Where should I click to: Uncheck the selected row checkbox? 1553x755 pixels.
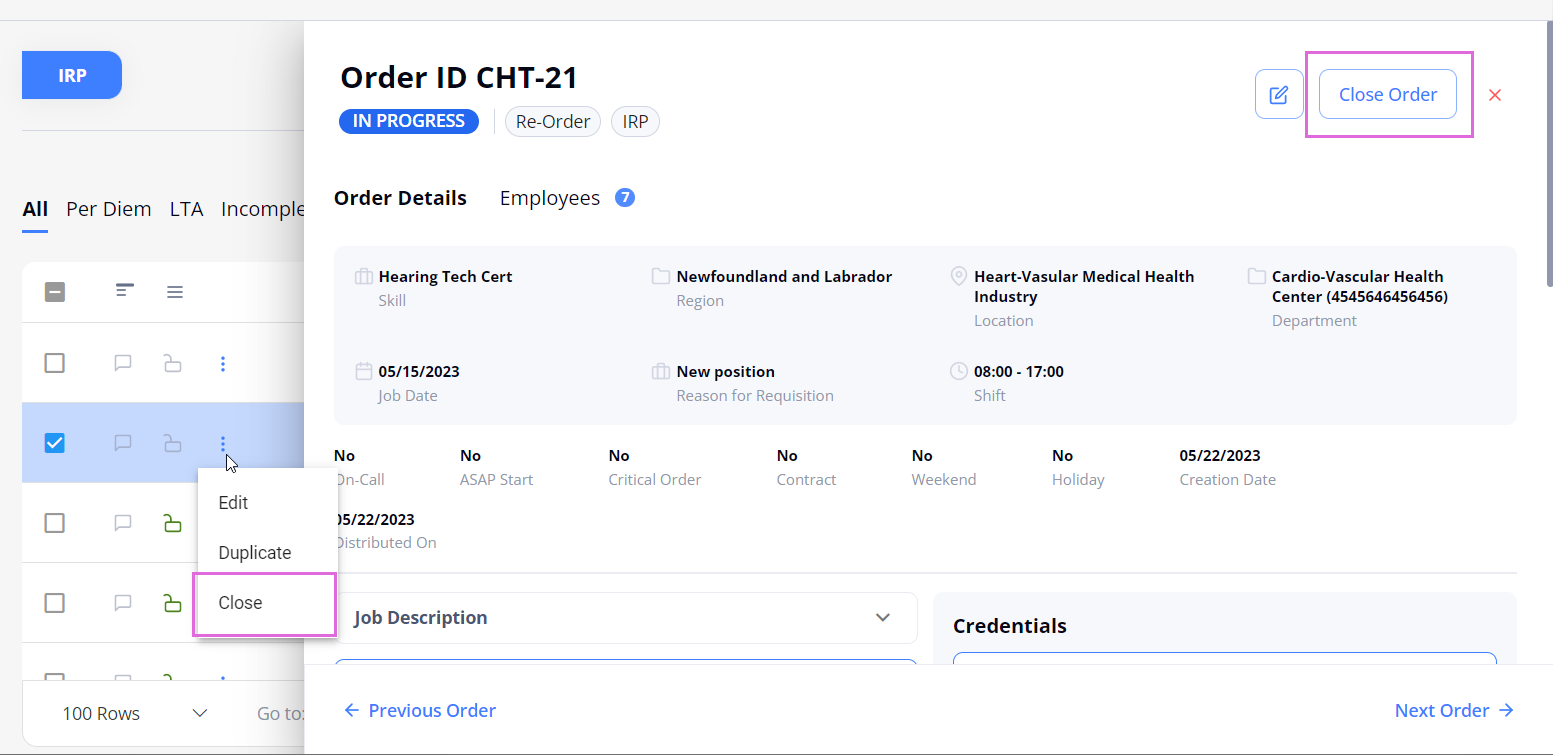pyautogui.click(x=55, y=443)
